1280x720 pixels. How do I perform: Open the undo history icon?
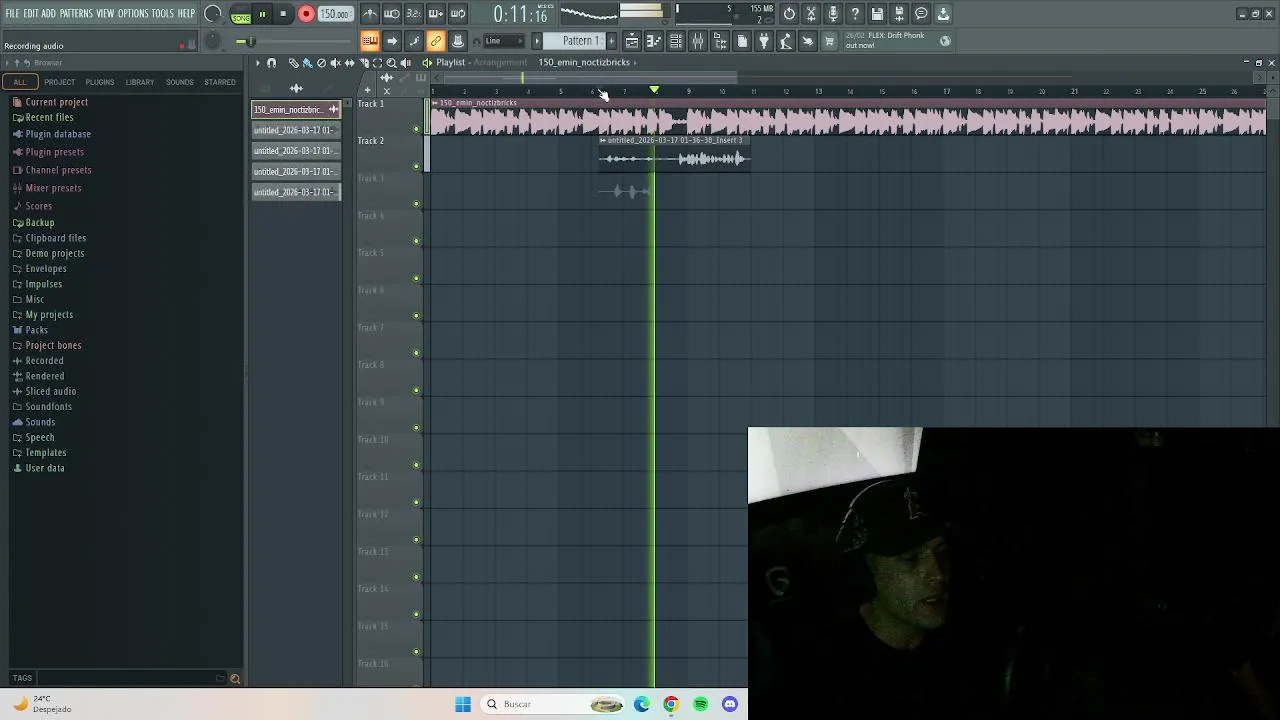(789, 14)
